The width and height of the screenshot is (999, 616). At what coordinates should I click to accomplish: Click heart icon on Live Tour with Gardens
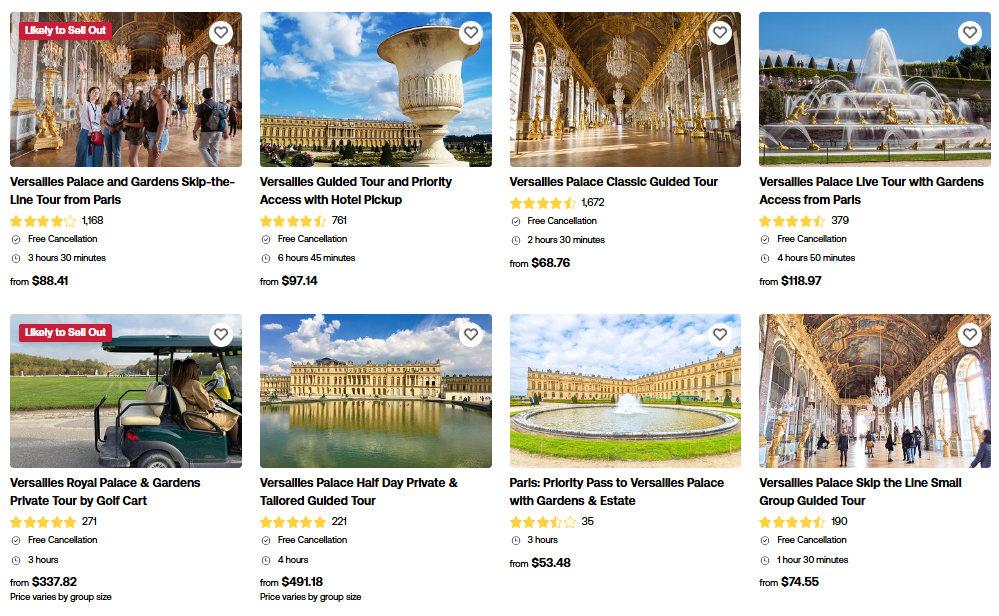coord(970,33)
